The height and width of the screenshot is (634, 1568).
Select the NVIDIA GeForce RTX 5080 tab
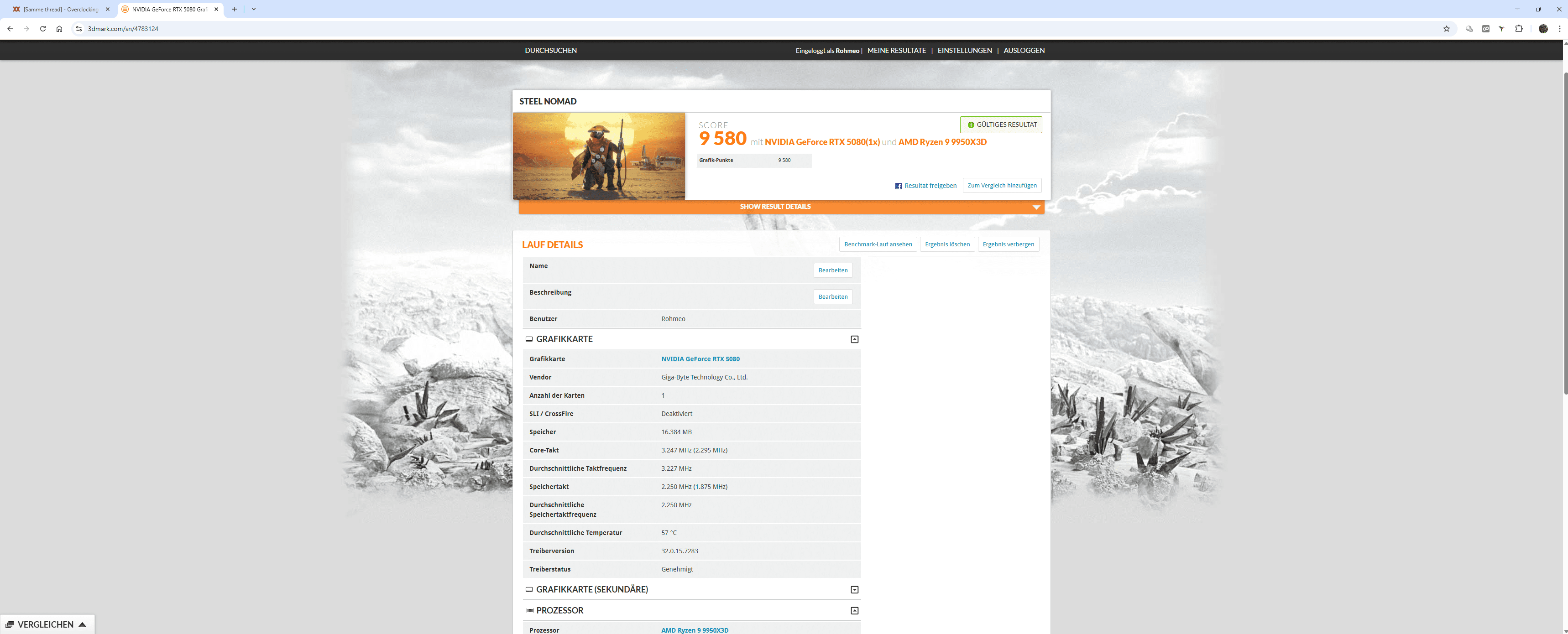point(170,9)
